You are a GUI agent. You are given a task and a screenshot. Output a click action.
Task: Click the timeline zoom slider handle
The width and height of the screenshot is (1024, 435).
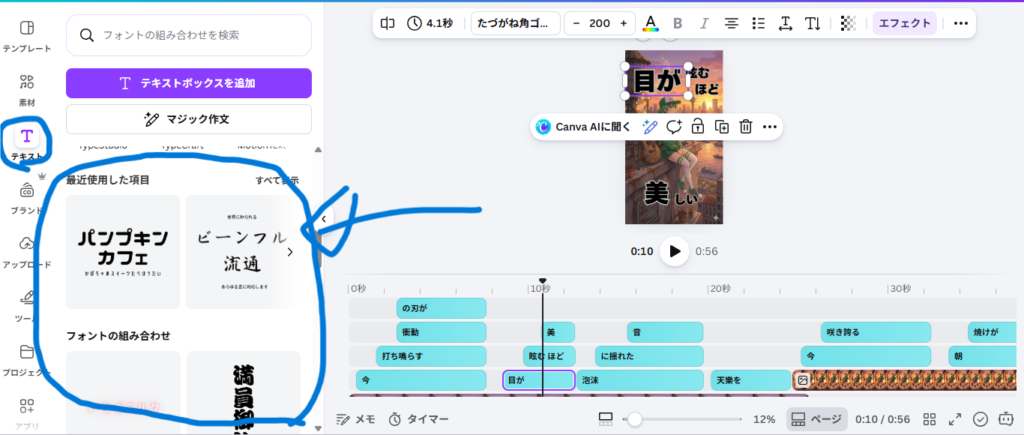click(634, 419)
